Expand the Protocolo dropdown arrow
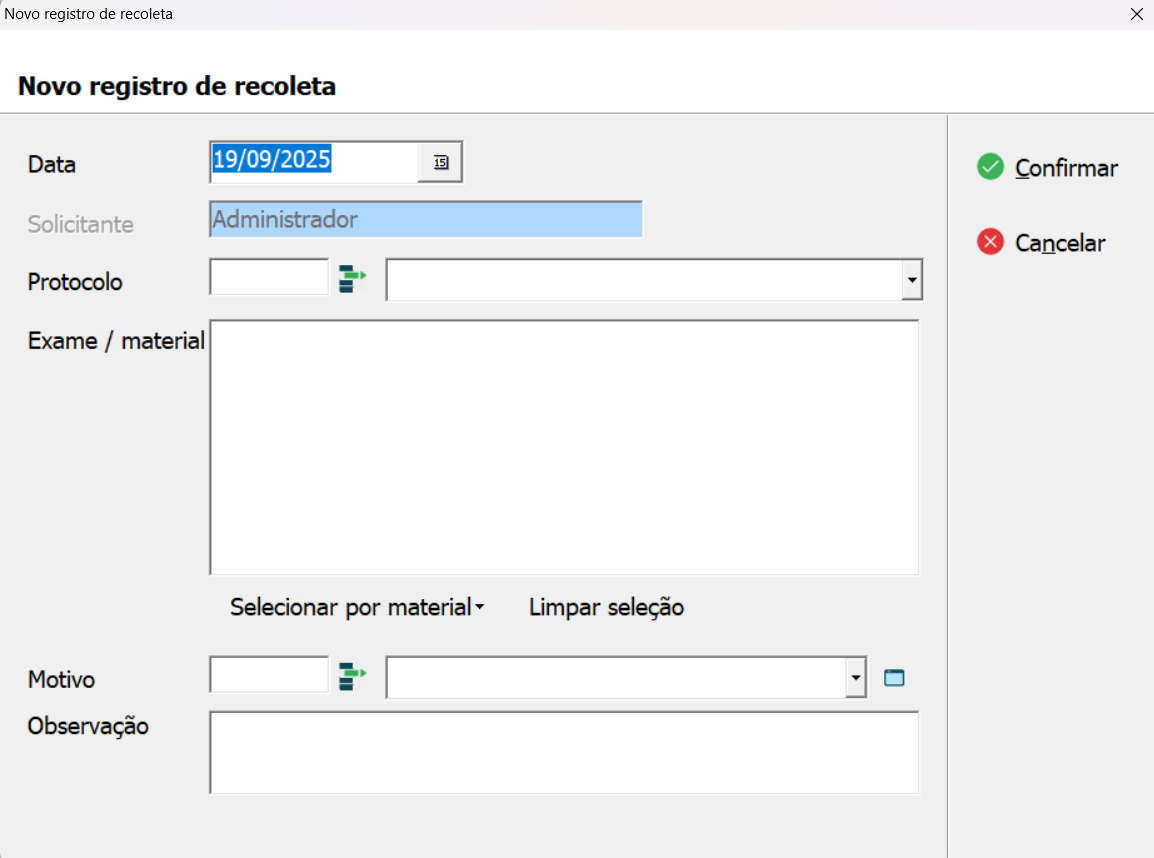This screenshot has height=858, width=1154. (x=912, y=280)
